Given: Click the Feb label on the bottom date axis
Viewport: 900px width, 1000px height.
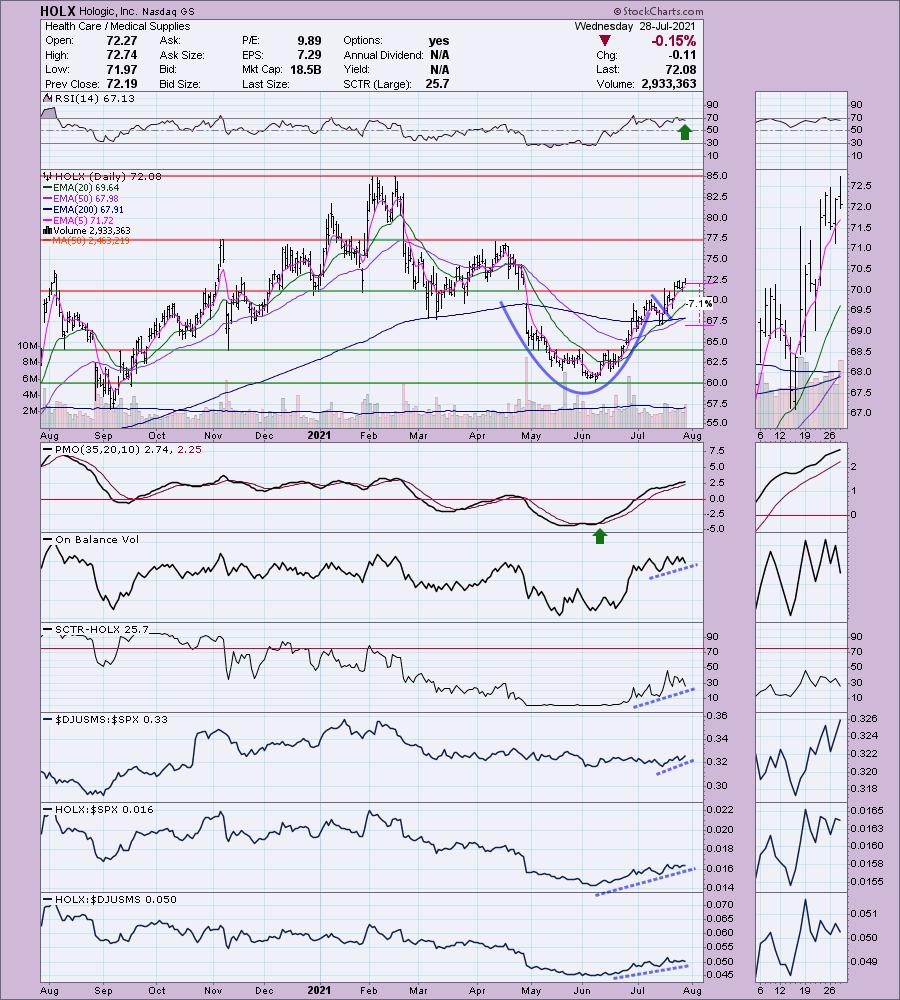Looking at the screenshot, I should click(369, 990).
